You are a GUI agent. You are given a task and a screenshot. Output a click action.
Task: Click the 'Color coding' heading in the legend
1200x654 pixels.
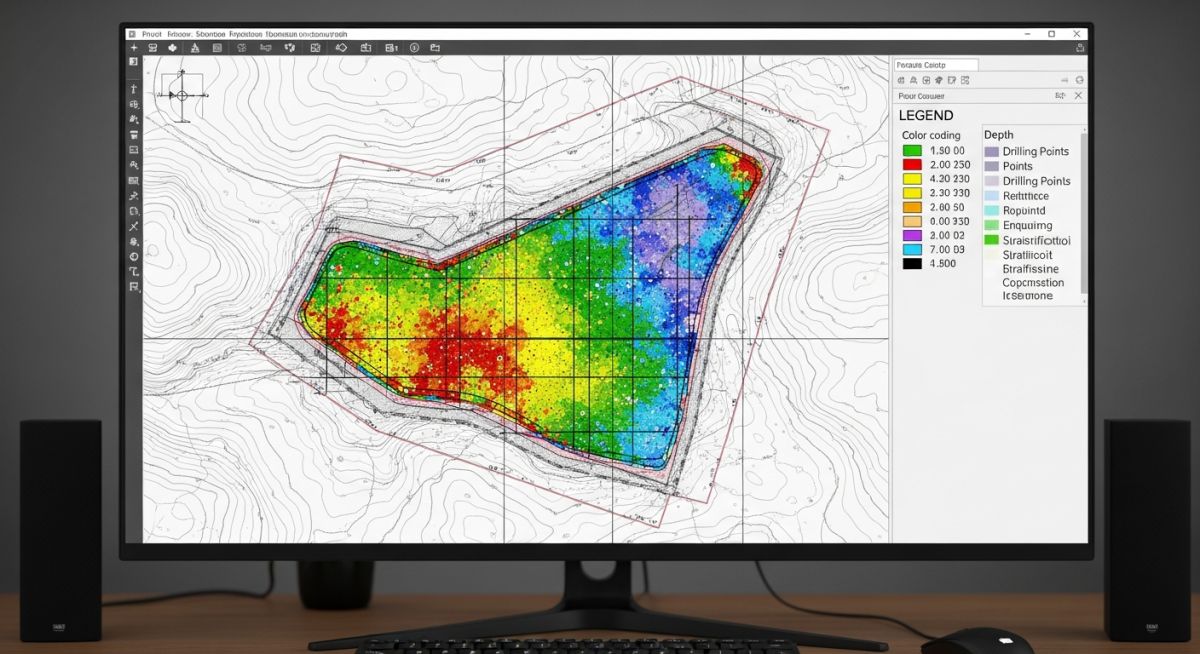pyautogui.click(x=931, y=135)
